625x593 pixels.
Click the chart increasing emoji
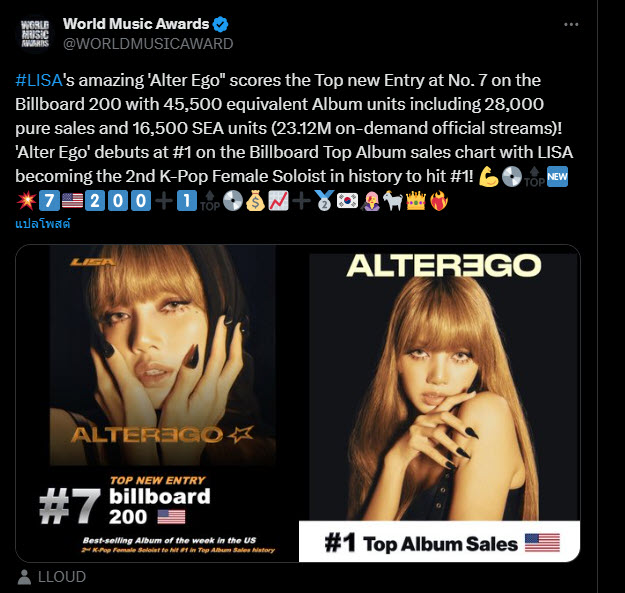pos(278,200)
